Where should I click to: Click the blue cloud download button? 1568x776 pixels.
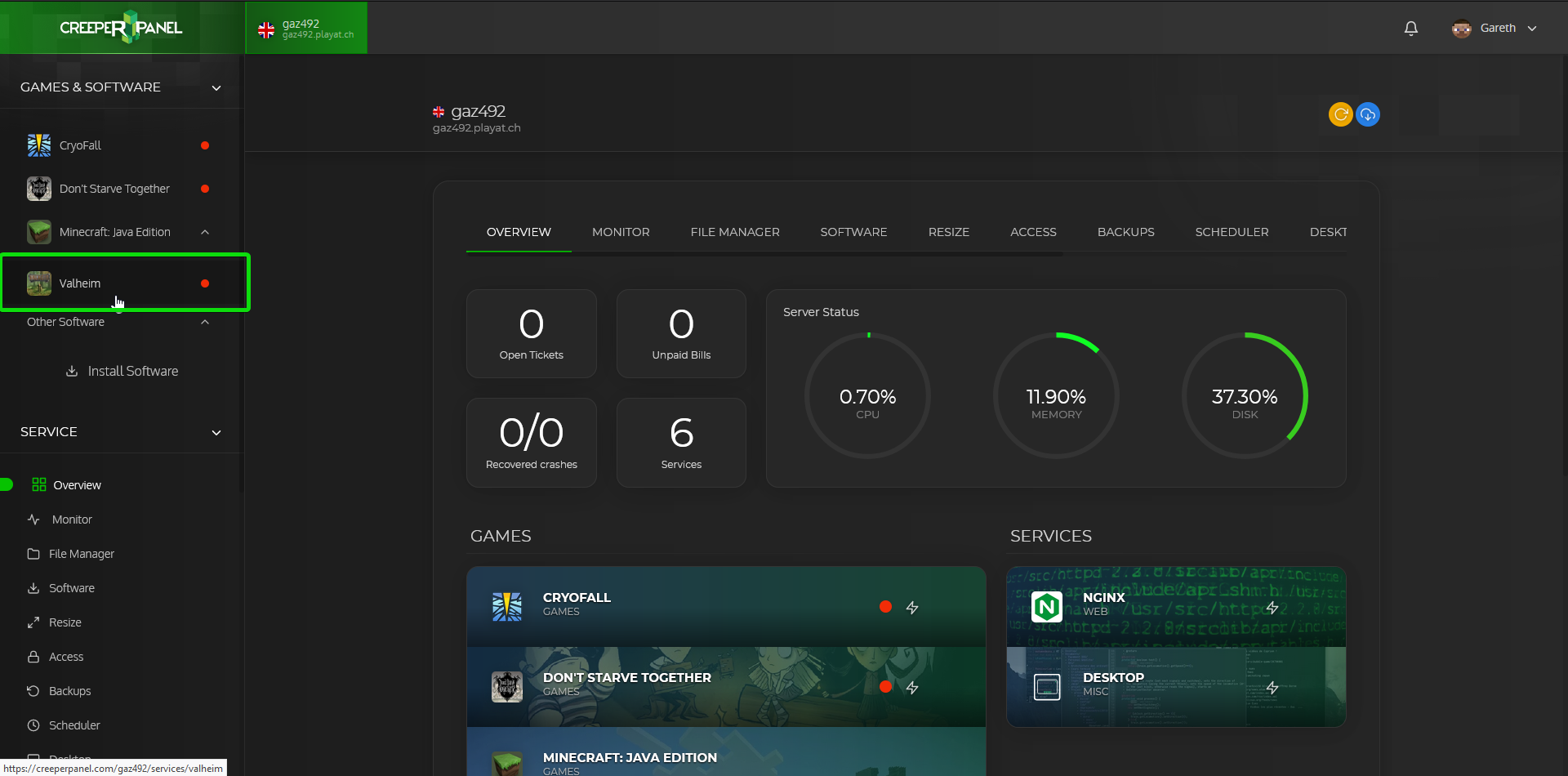pos(1368,114)
